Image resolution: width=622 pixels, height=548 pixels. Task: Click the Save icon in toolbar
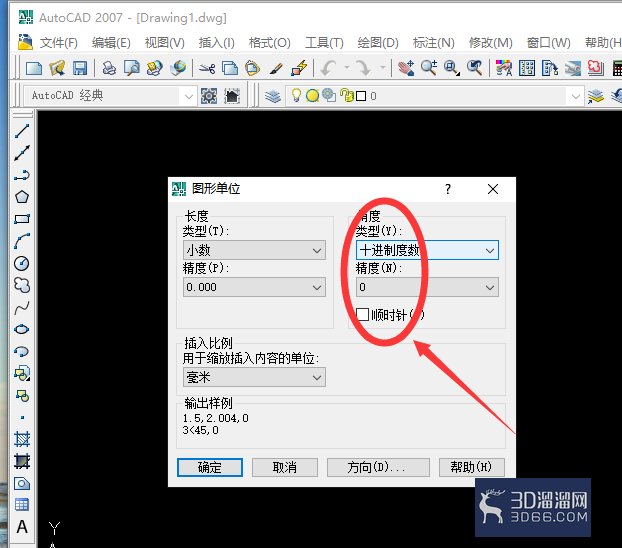click(80, 68)
